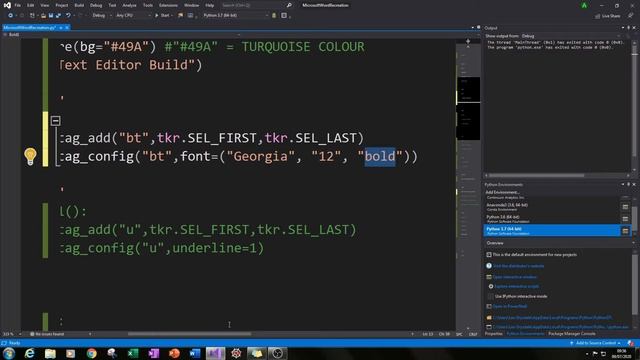Open the Window menu
640x360 pixels.
(191, 5)
